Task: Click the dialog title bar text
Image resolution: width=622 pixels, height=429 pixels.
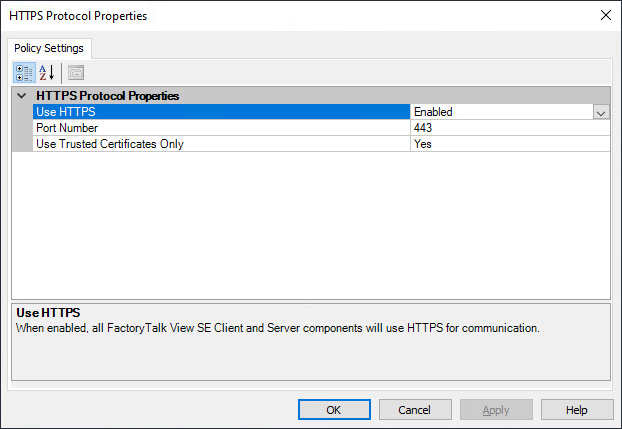Action: tap(76, 15)
